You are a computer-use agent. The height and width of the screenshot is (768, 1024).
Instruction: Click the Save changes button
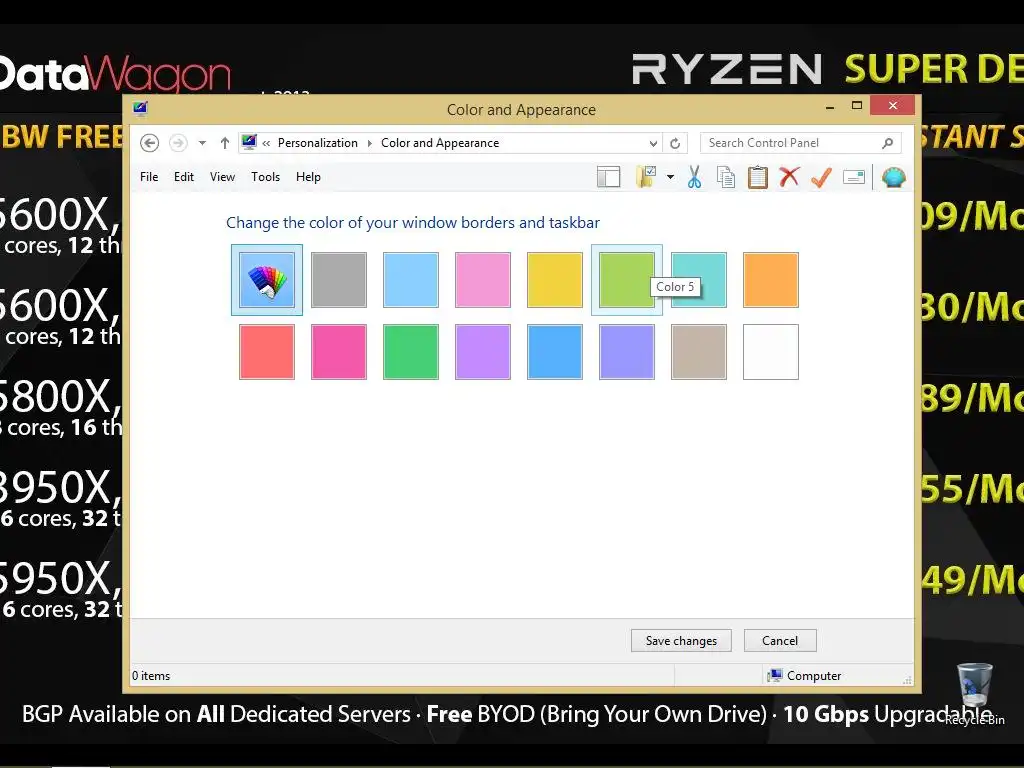681,641
